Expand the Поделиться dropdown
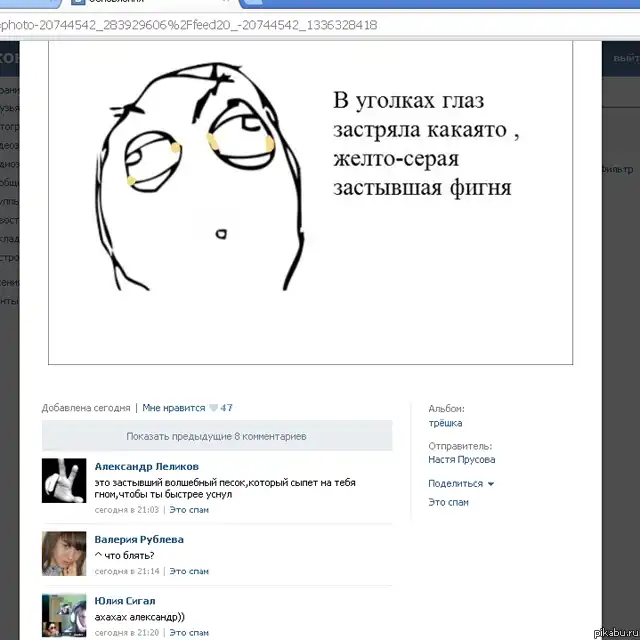The width and height of the screenshot is (640, 640). tap(461, 483)
